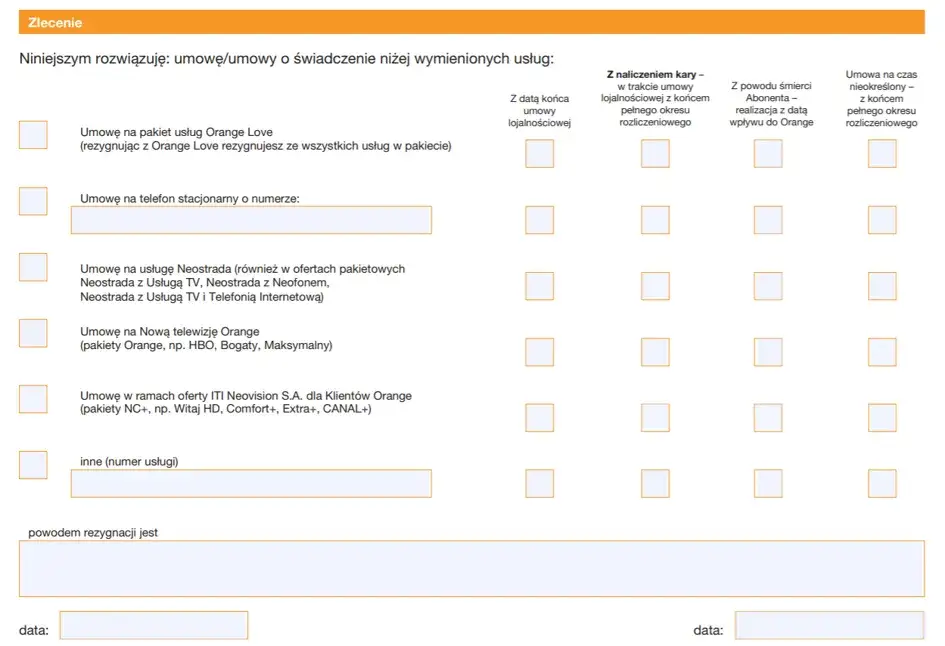The width and height of the screenshot is (945, 646).
Task: Check Nowa telewizja 'Z powodu śmierci Abonenta' box
Action: click(x=768, y=352)
